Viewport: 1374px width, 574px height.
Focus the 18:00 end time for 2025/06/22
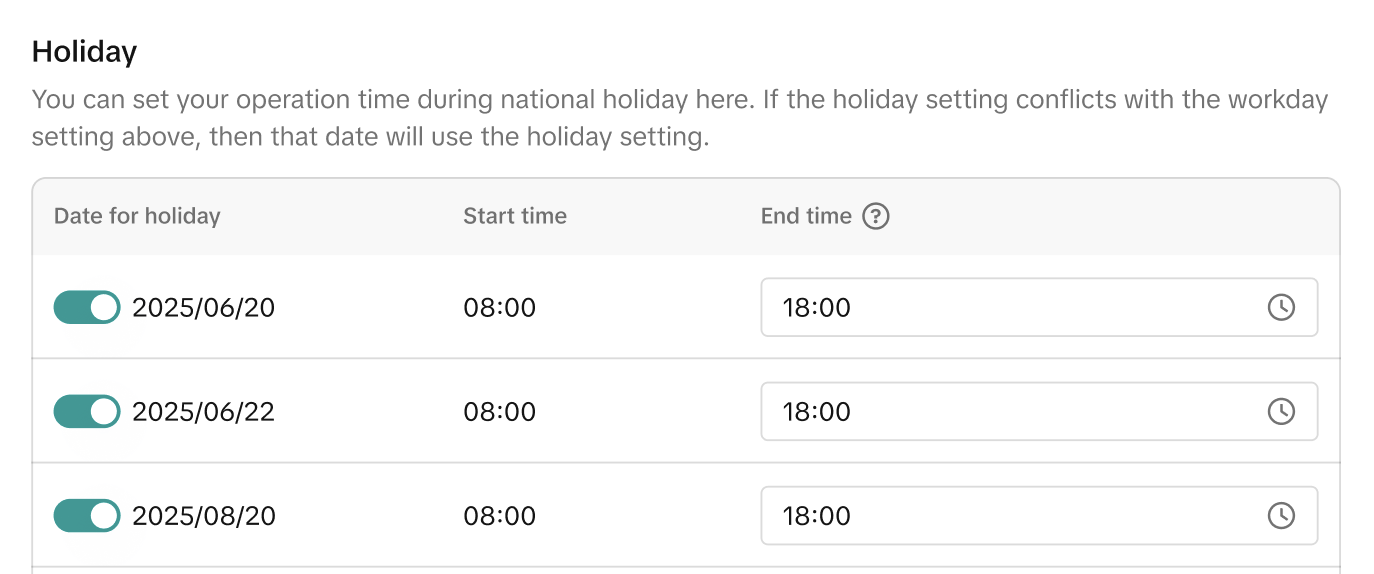(1000, 411)
